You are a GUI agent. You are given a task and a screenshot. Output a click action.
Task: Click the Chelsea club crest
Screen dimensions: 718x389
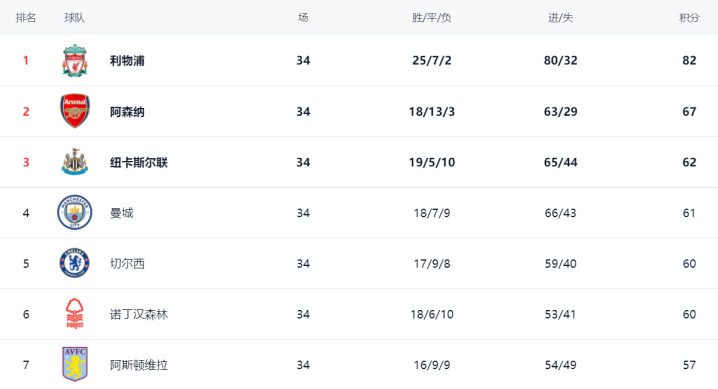(x=75, y=263)
